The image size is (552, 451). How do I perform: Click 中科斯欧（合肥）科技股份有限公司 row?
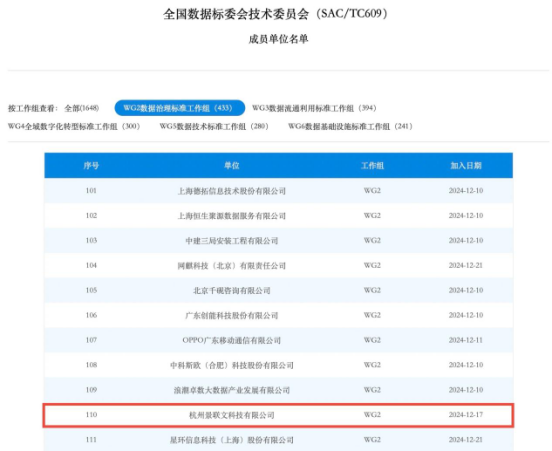coord(278,365)
